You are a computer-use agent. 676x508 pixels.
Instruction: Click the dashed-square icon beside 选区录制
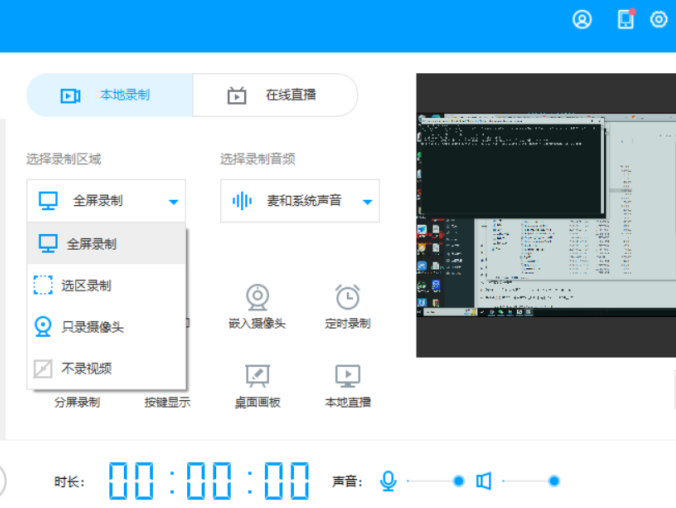coord(43,285)
